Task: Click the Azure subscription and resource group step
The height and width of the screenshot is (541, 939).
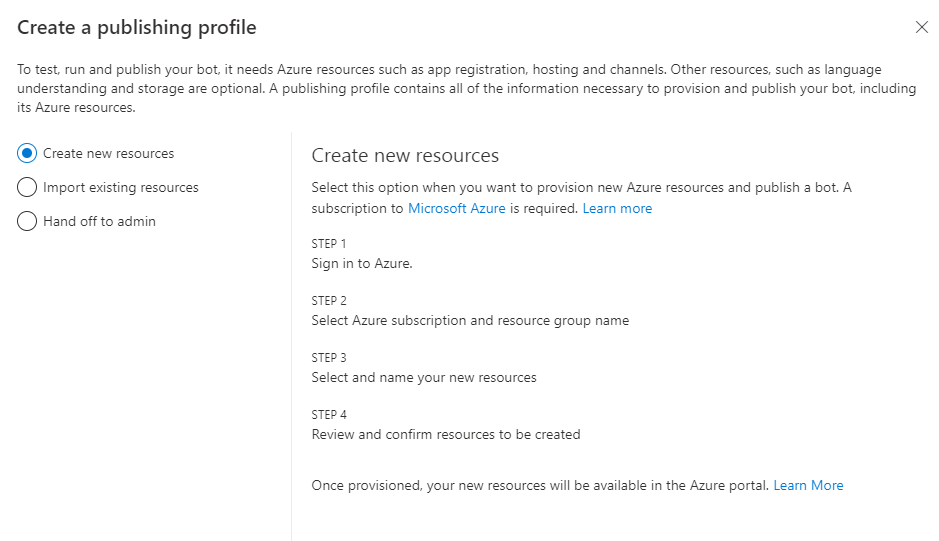Action: click(x=470, y=321)
